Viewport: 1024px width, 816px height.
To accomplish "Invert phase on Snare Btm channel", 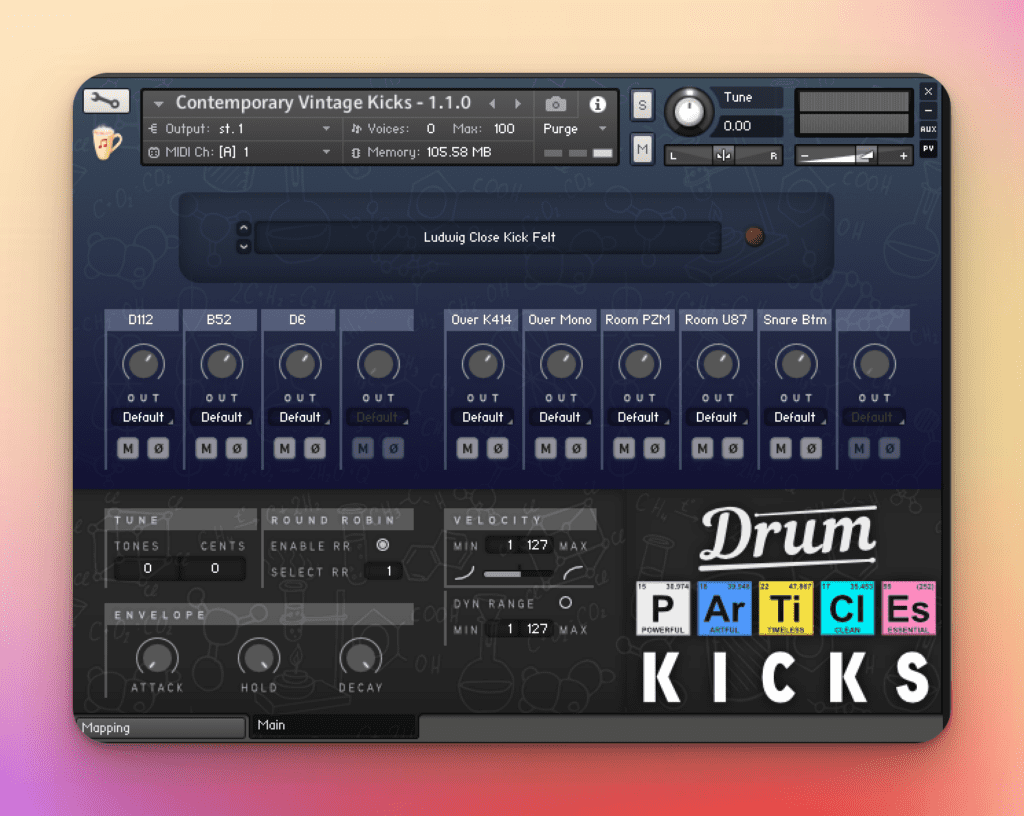I will [x=811, y=448].
